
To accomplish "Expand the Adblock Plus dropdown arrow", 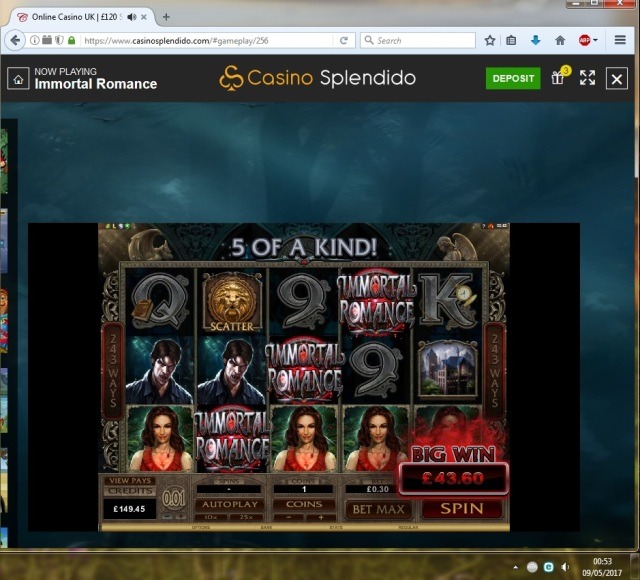I will [x=595, y=40].
